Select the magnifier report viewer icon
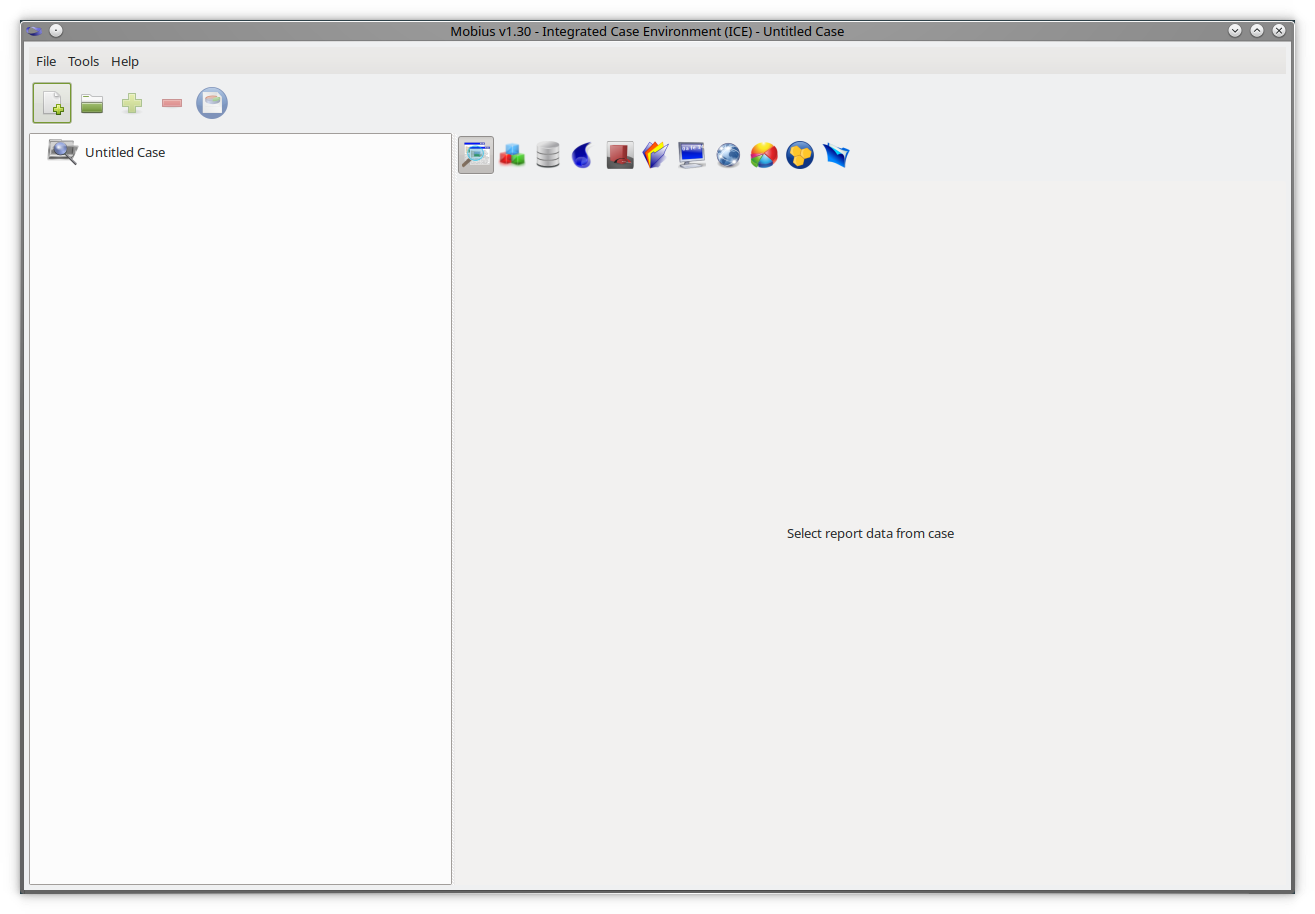This screenshot has height=914, width=1315. 476,155
